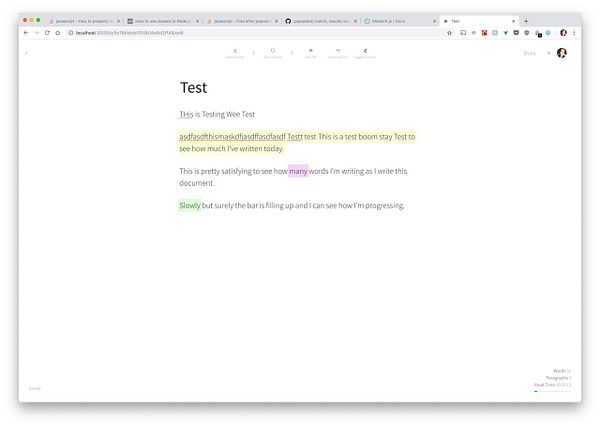
Task: Click the browser forward arrow
Action: pos(37,33)
